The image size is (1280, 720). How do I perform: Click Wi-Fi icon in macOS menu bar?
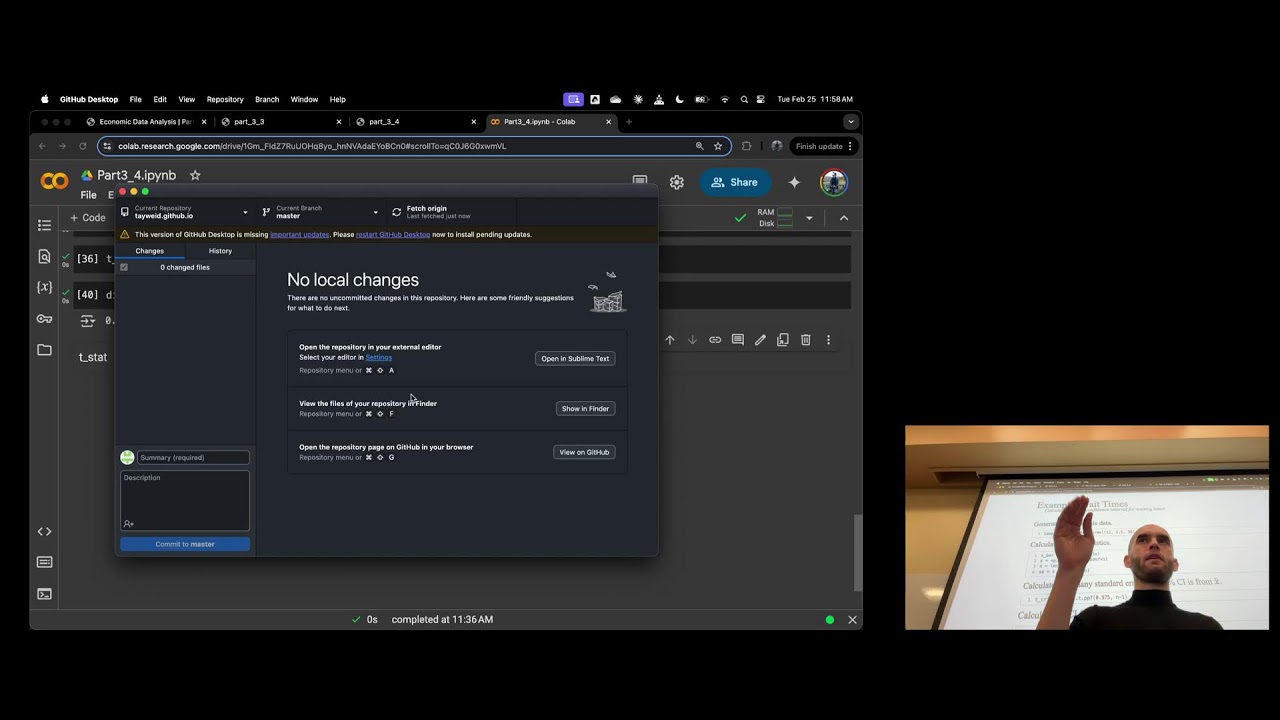[x=725, y=99]
